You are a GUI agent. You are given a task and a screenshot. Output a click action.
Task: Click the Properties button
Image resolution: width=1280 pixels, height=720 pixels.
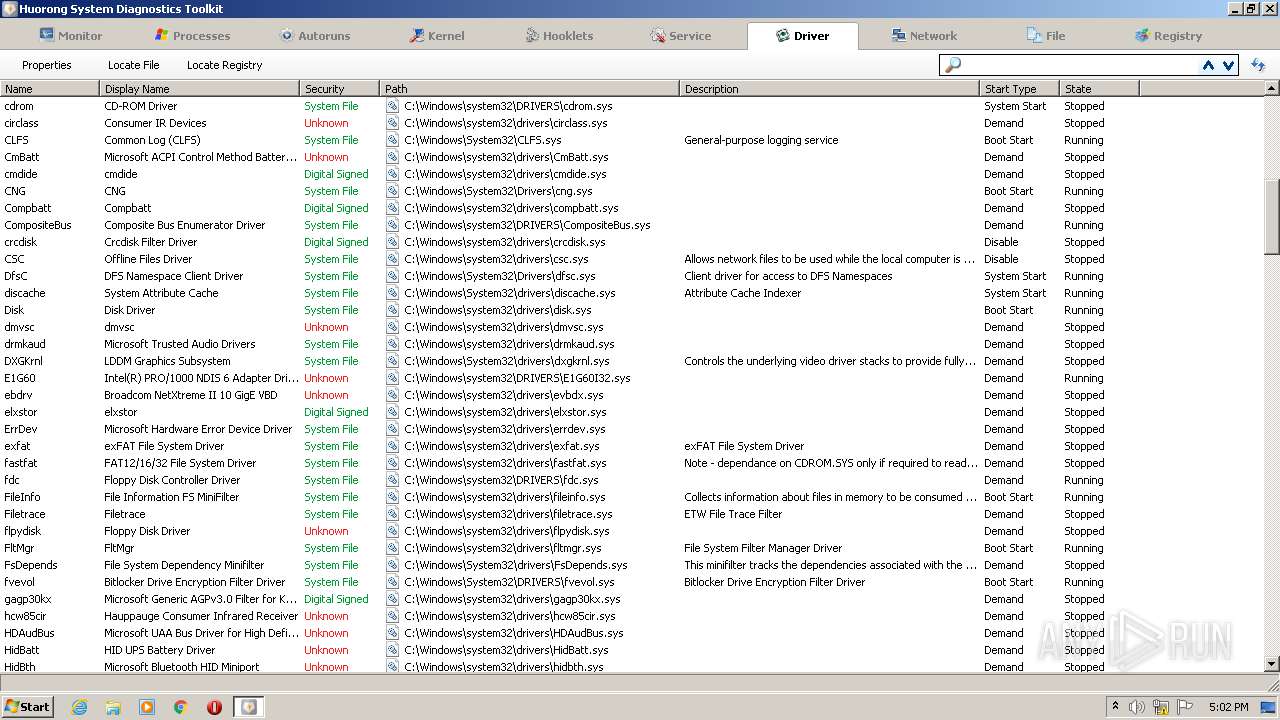[47, 65]
